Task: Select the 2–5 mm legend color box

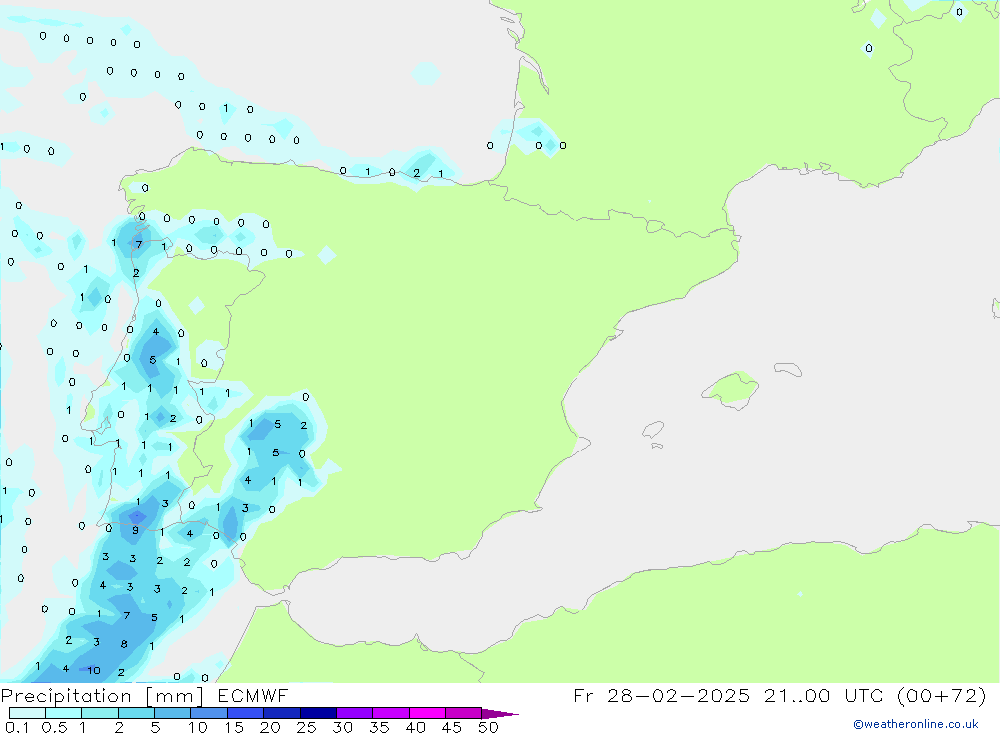Action: click(136, 713)
